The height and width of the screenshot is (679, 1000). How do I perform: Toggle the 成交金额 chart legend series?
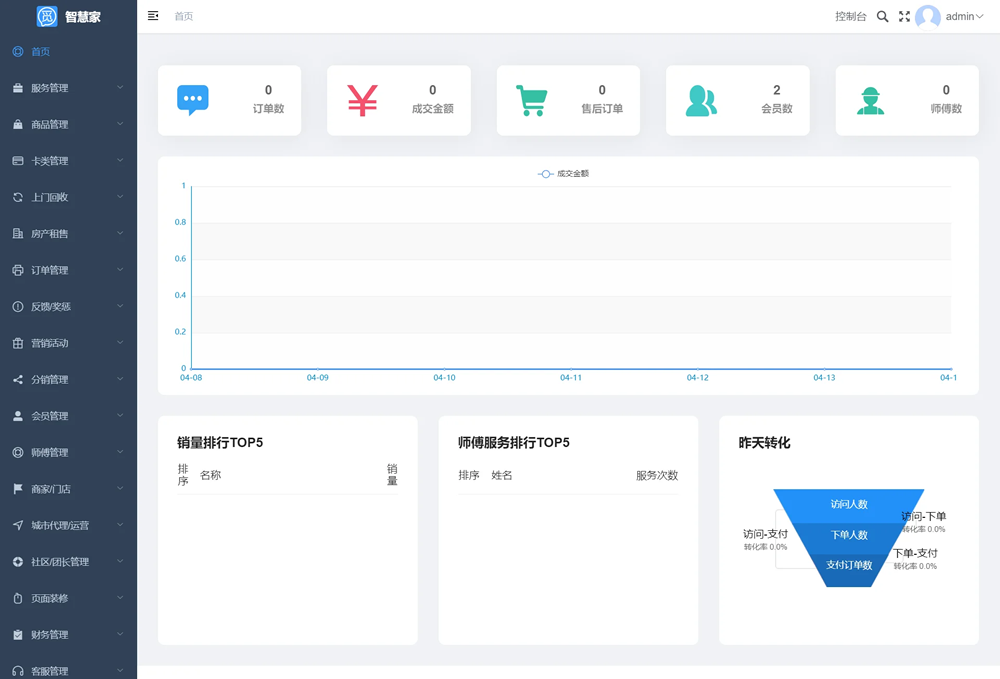coord(563,174)
